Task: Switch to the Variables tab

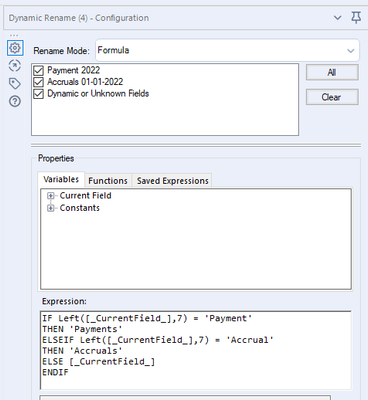Action: pos(61,179)
